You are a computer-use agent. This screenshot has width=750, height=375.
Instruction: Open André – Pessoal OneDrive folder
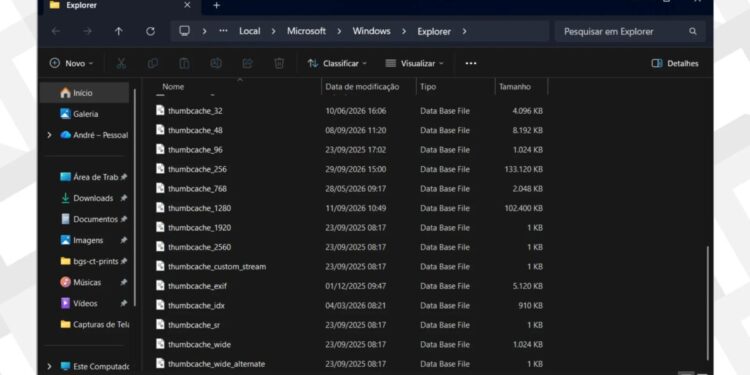coord(94,135)
